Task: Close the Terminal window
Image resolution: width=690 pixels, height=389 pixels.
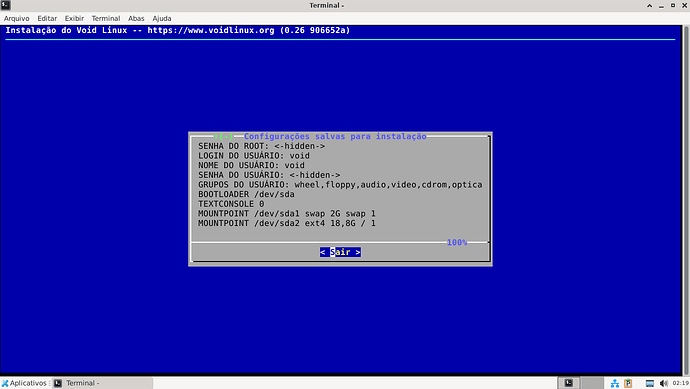Action: tap(684, 5)
